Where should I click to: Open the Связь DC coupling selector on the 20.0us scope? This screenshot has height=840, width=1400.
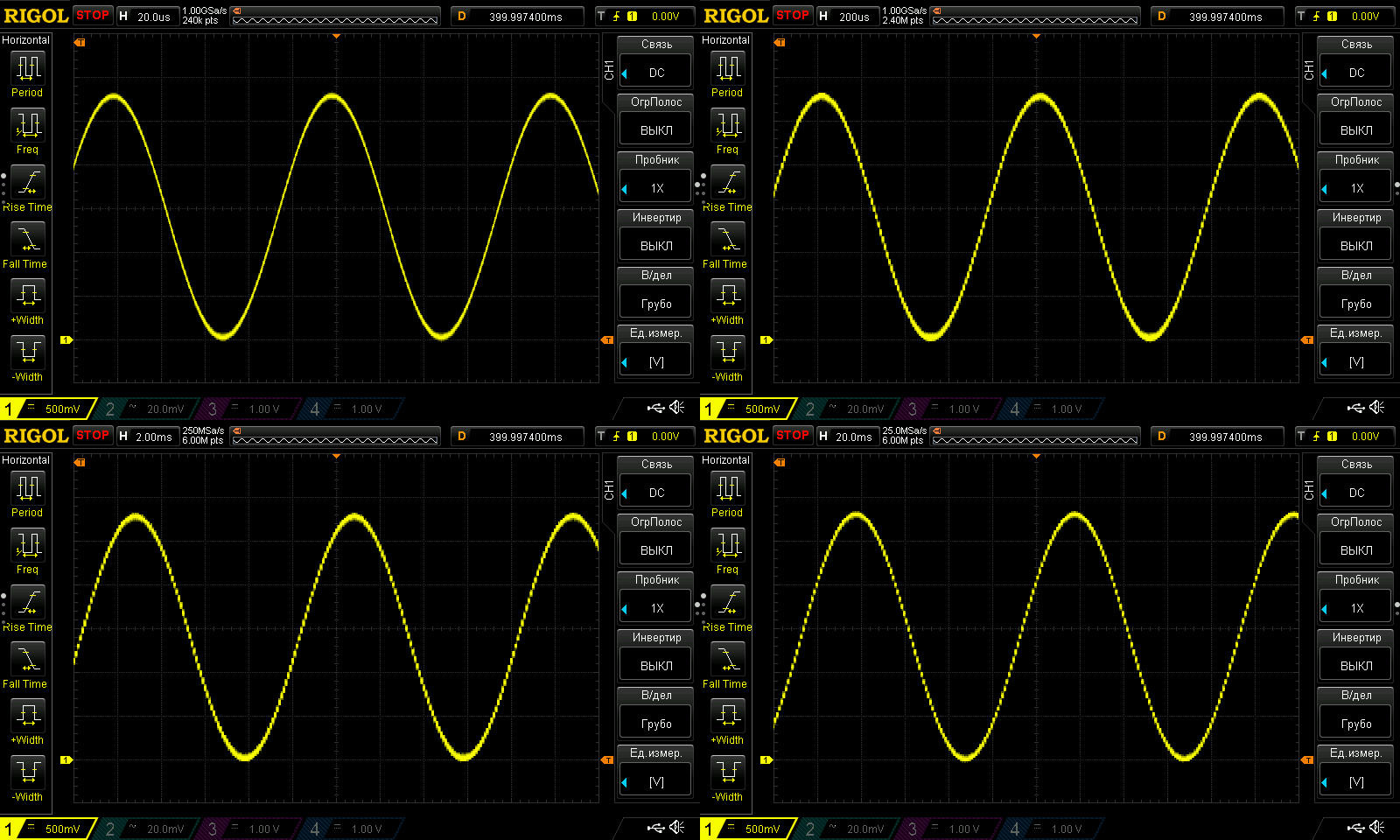click(656, 73)
